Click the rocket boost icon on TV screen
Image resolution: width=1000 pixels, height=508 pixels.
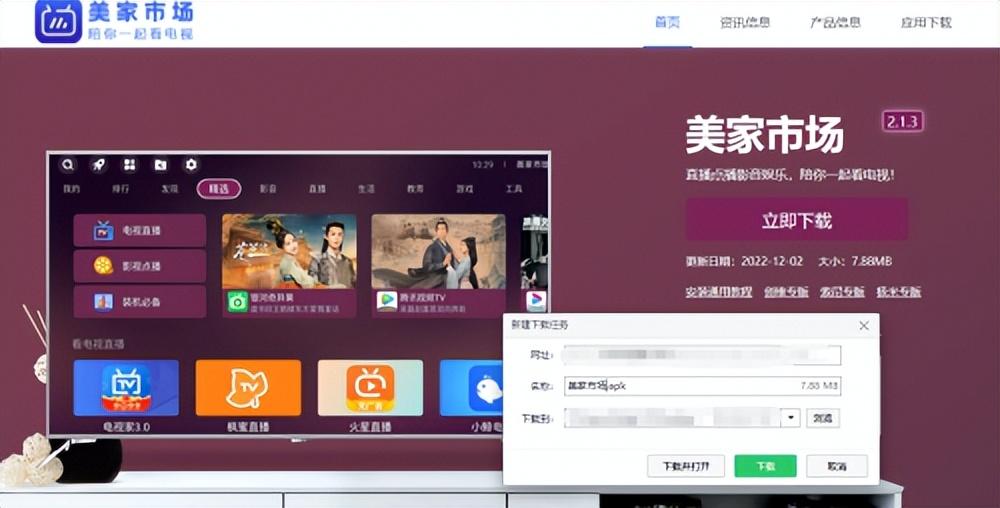tap(98, 165)
